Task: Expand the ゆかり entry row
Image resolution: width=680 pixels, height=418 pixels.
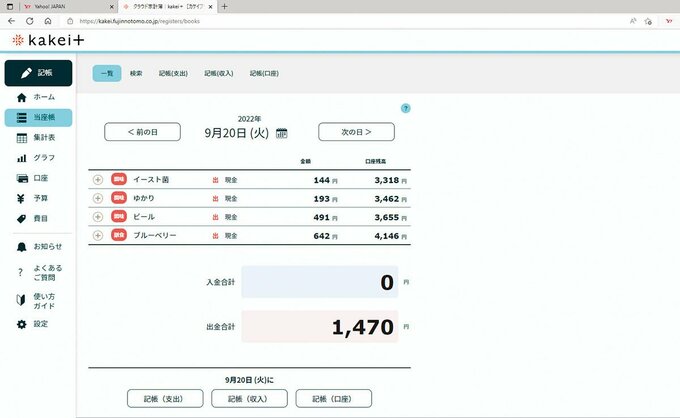Action: tap(98, 198)
